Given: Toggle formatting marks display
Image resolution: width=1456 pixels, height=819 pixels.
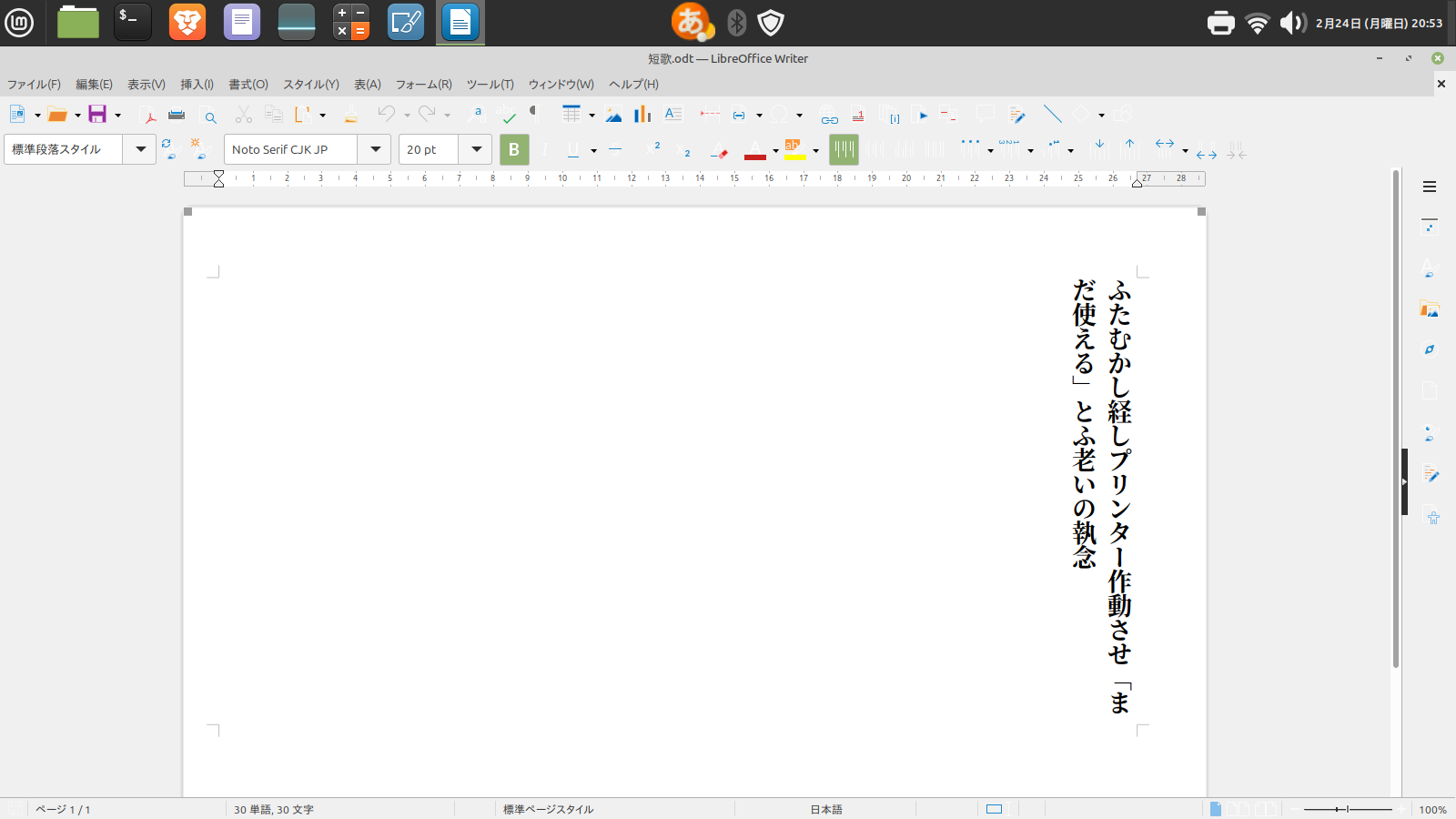Looking at the screenshot, I should [x=536, y=115].
